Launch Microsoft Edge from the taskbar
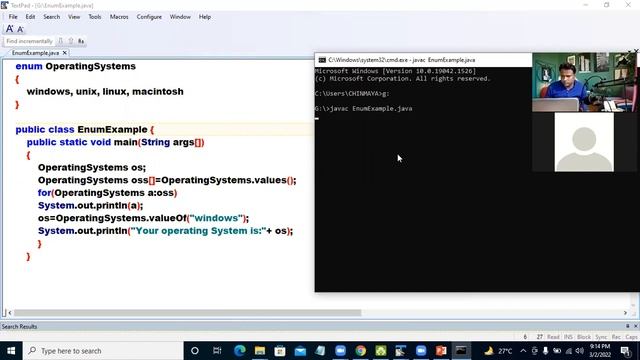Image resolution: width=640 pixels, height=360 pixels. [x=240, y=351]
